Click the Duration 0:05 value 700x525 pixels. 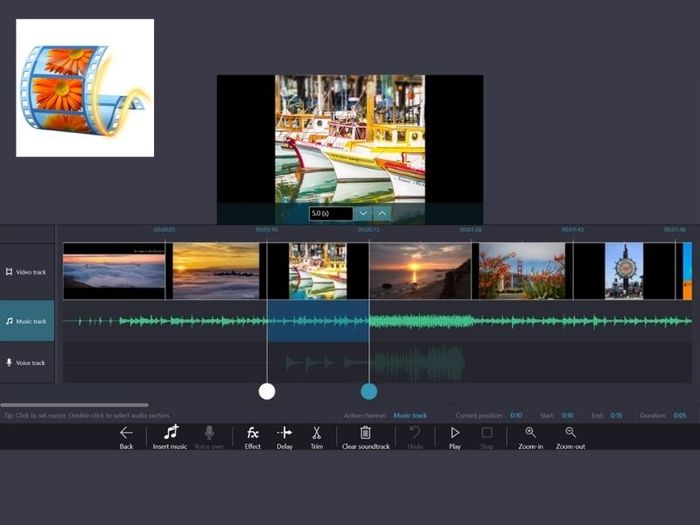point(680,416)
